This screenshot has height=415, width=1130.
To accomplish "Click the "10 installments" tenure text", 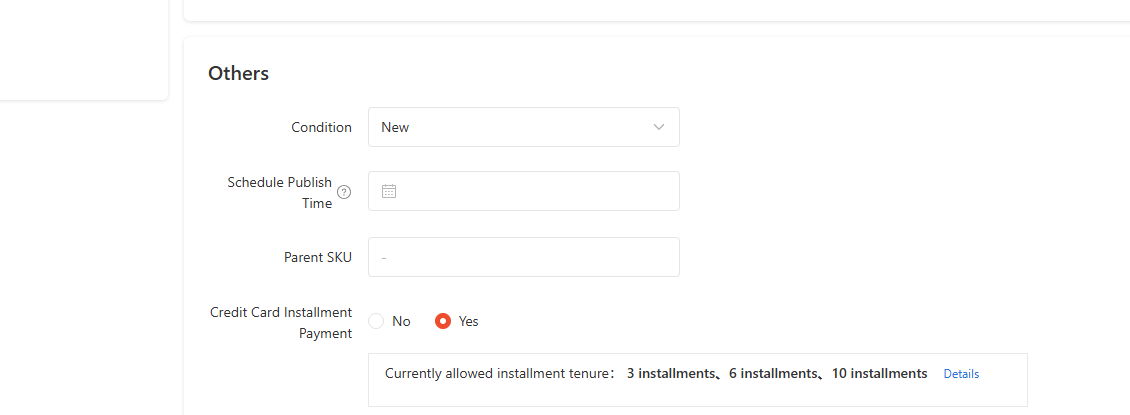I will (x=879, y=373).
